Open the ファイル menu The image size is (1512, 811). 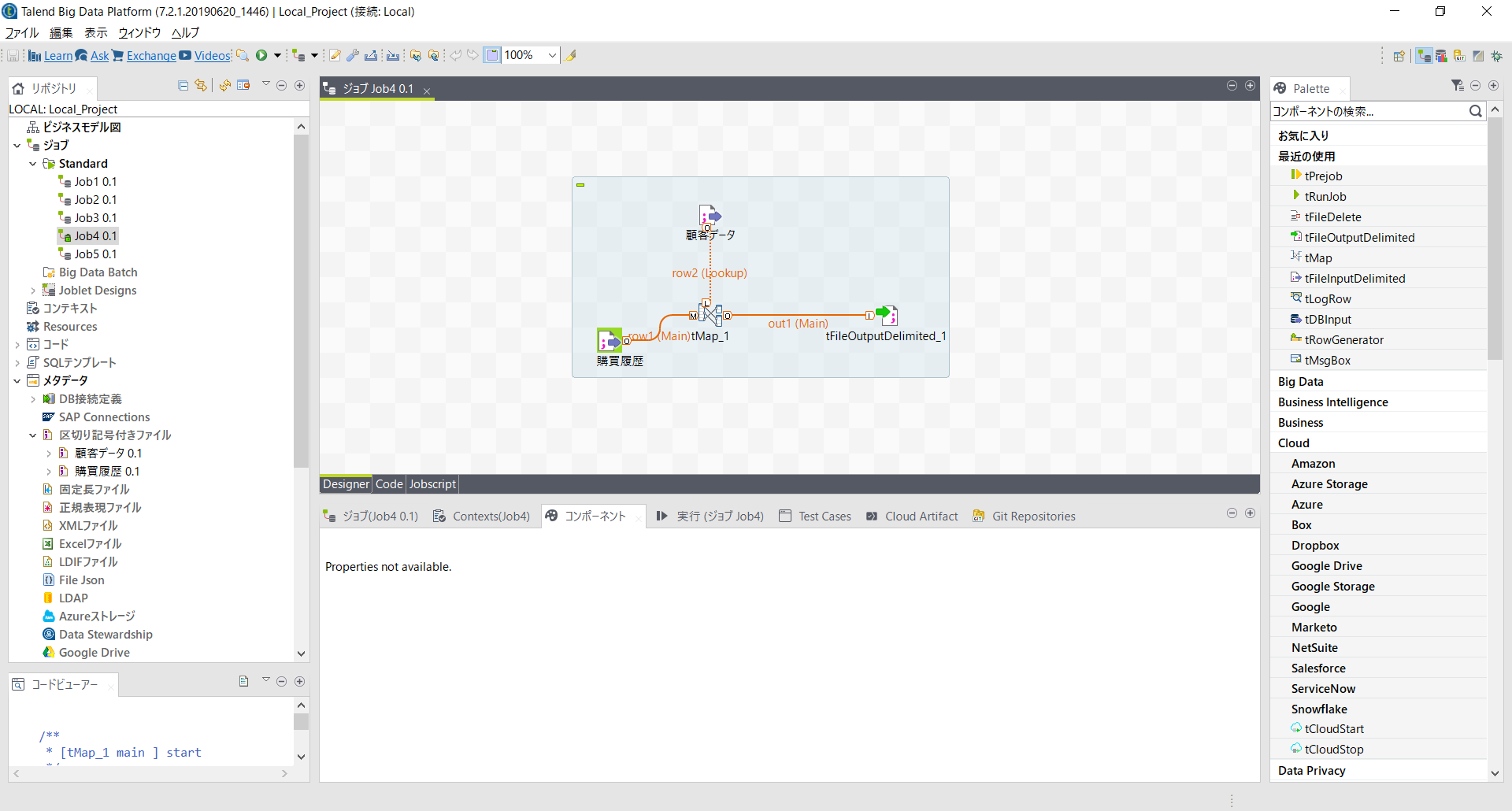click(x=22, y=33)
